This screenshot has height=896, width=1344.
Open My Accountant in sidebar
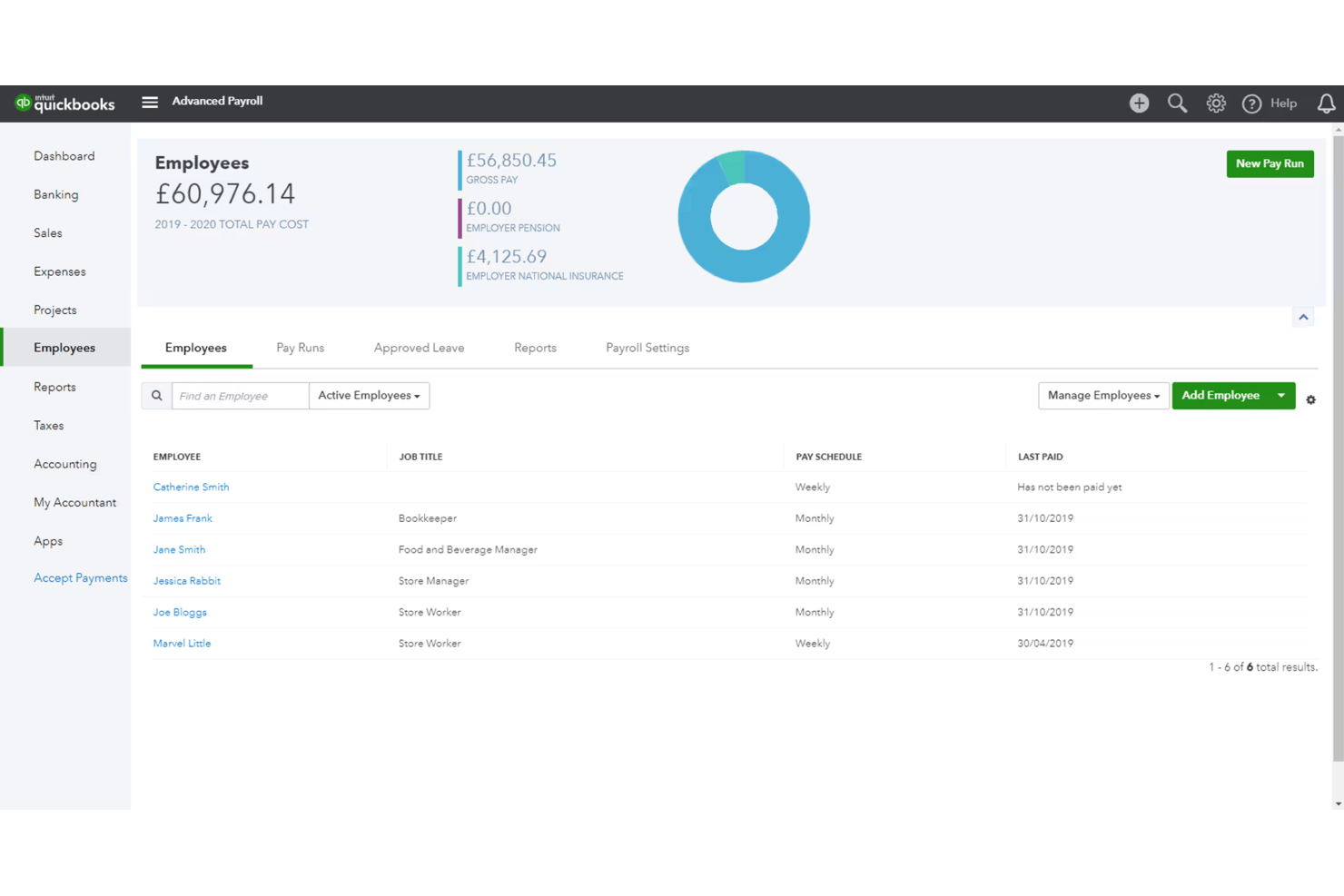[75, 502]
